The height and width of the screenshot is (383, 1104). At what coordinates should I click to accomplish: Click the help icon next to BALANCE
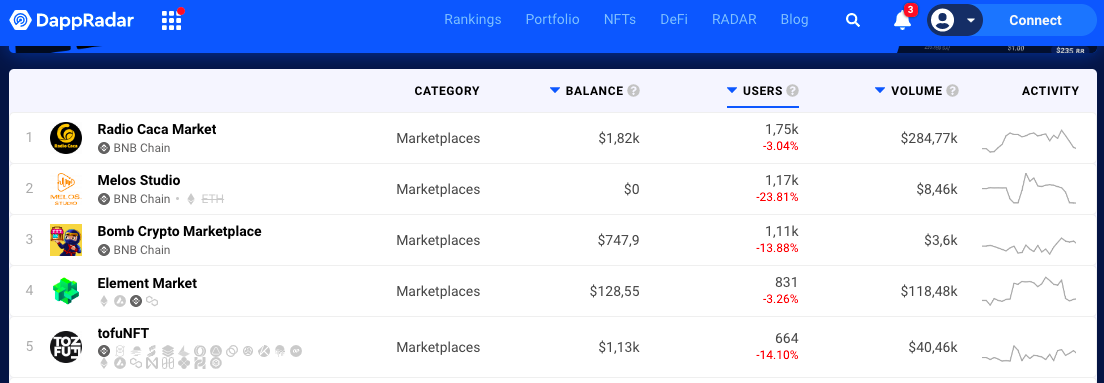point(634,91)
